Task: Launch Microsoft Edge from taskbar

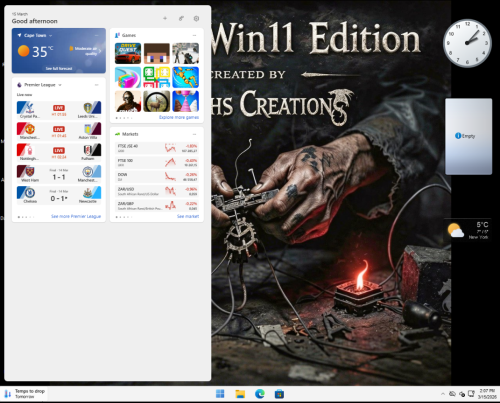Action: pyautogui.click(x=260, y=394)
